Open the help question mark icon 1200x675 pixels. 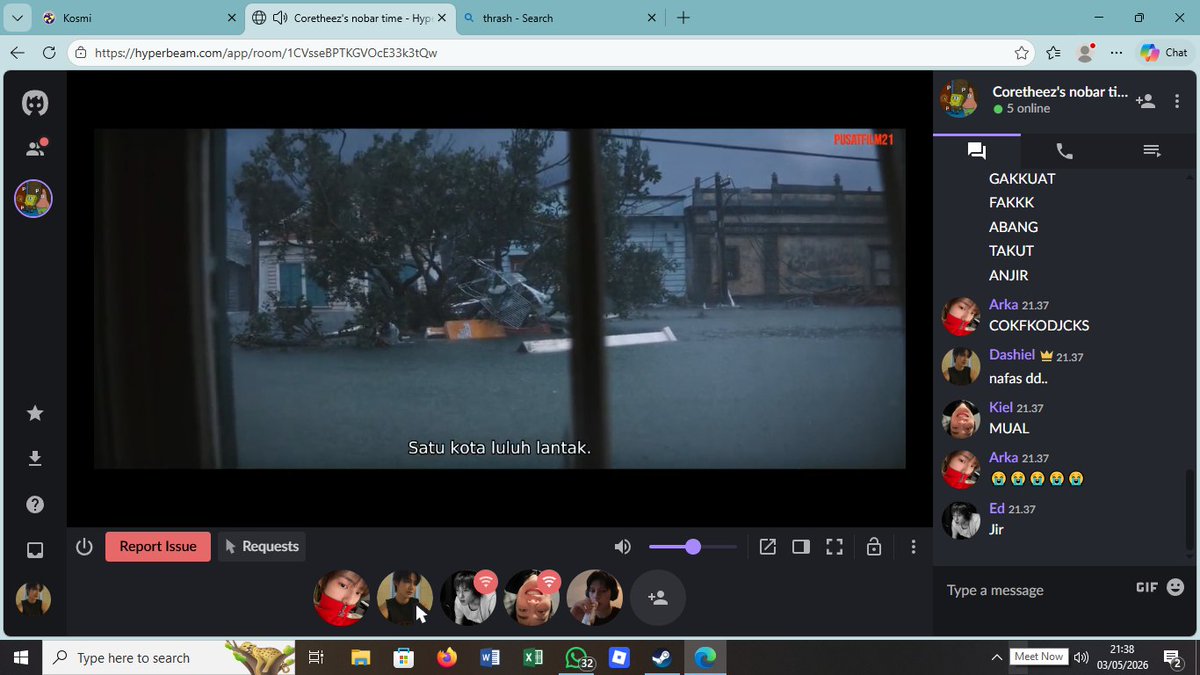(x=35, y=504)
